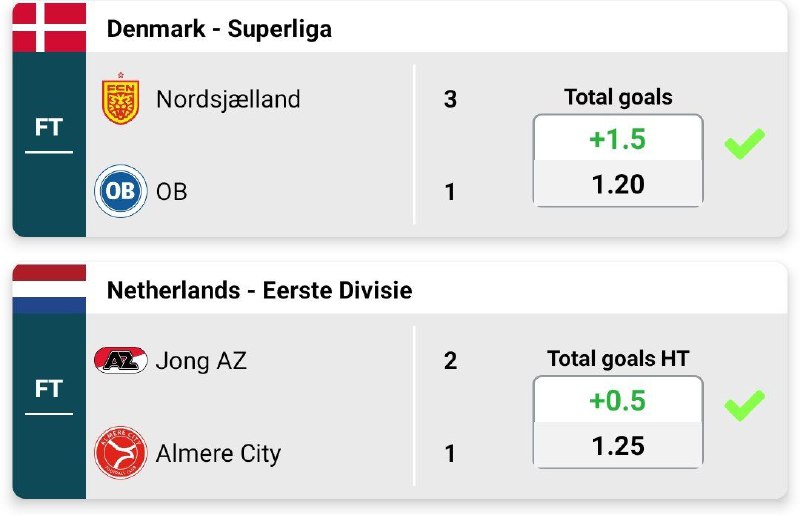Click the 1.25 odds value
This screenshot has width=800, height=515.
[618, 446]
